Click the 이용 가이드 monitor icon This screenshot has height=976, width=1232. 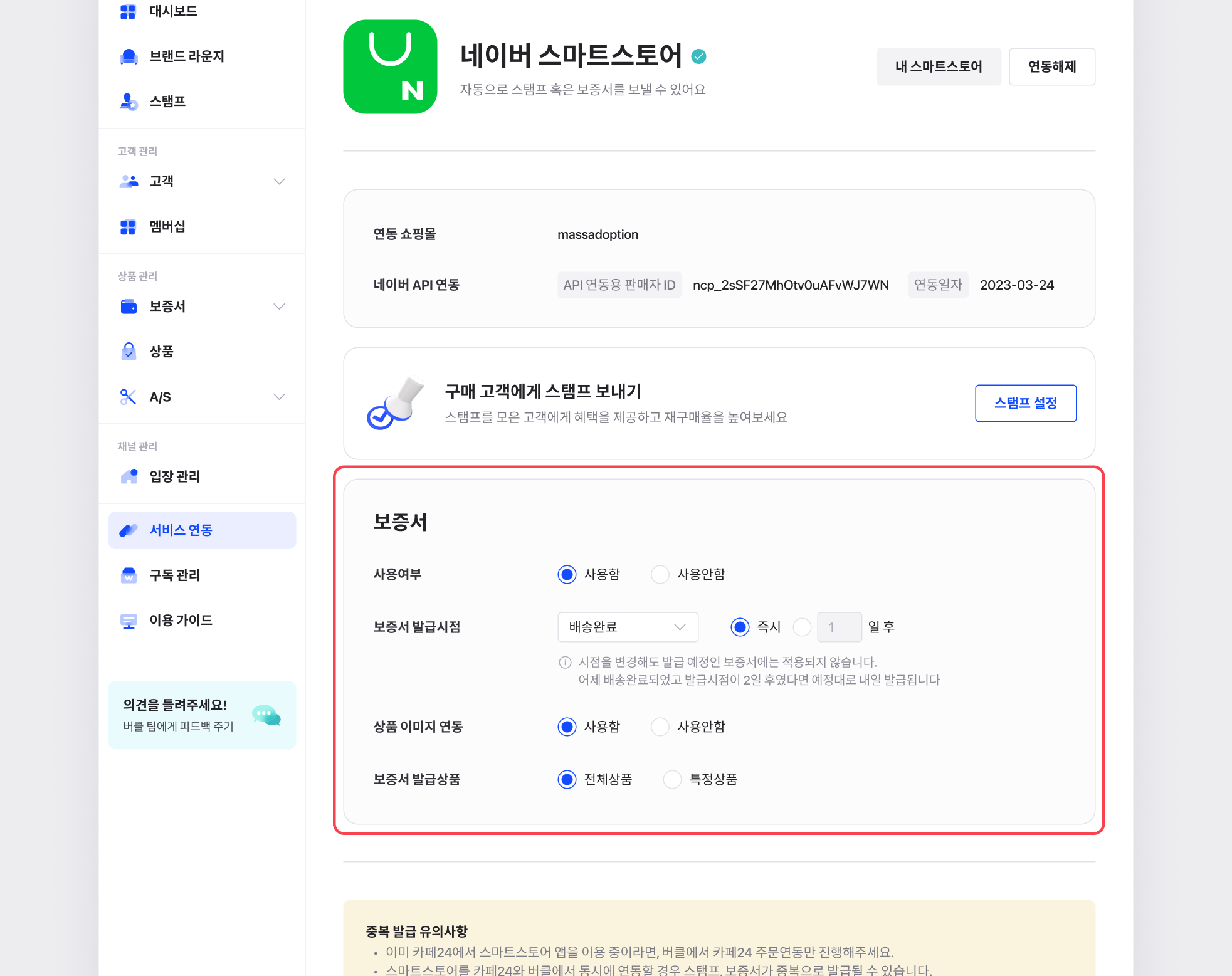(x=129, y=621)
